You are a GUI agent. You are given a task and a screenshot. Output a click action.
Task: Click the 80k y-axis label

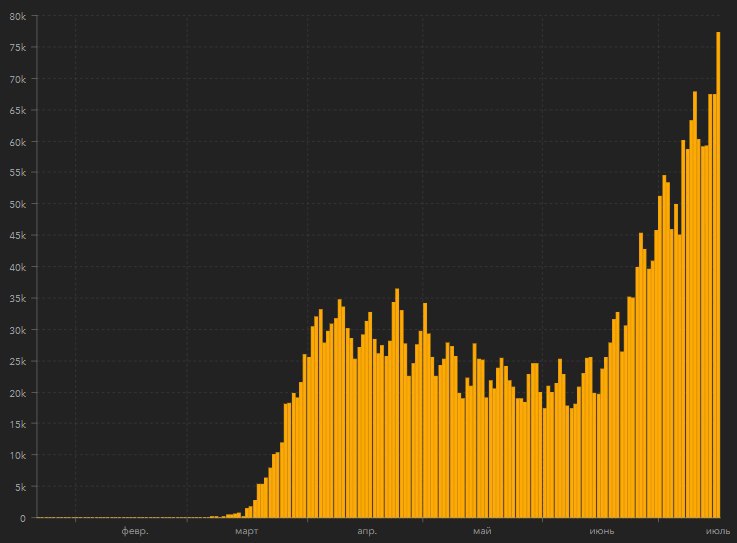pyautogui.click(x=17, y=16)
